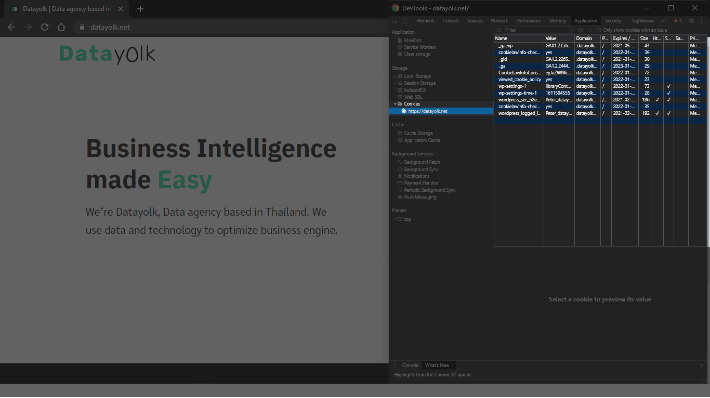
Task: Click the datayolk.net address bar
Action: [231, 27]
